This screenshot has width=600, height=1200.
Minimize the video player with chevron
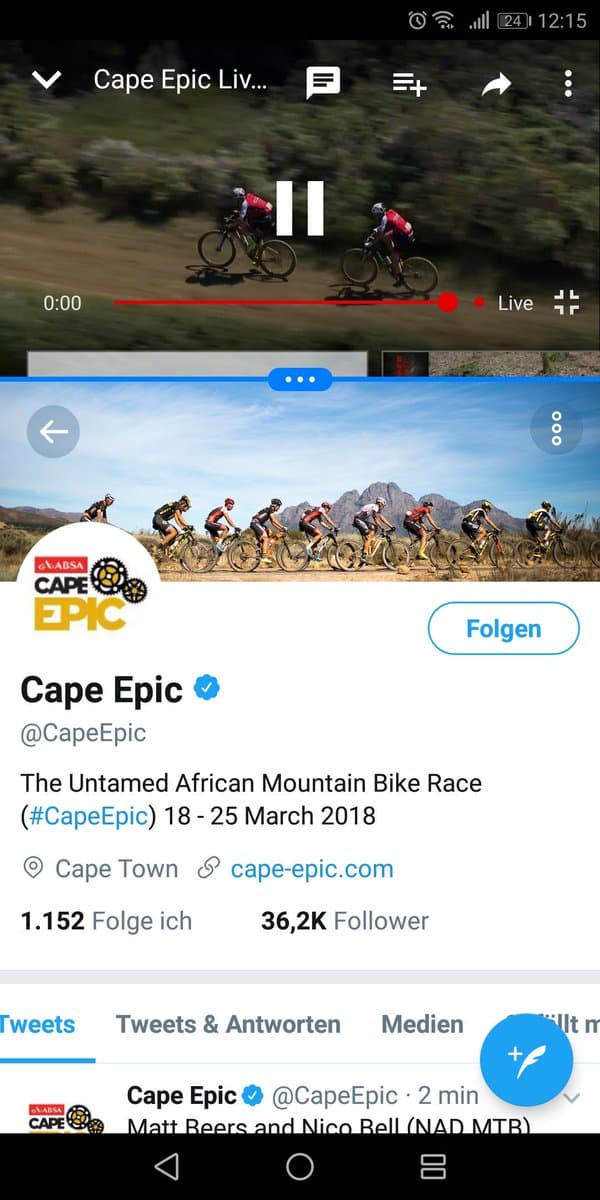click(47, 80)
